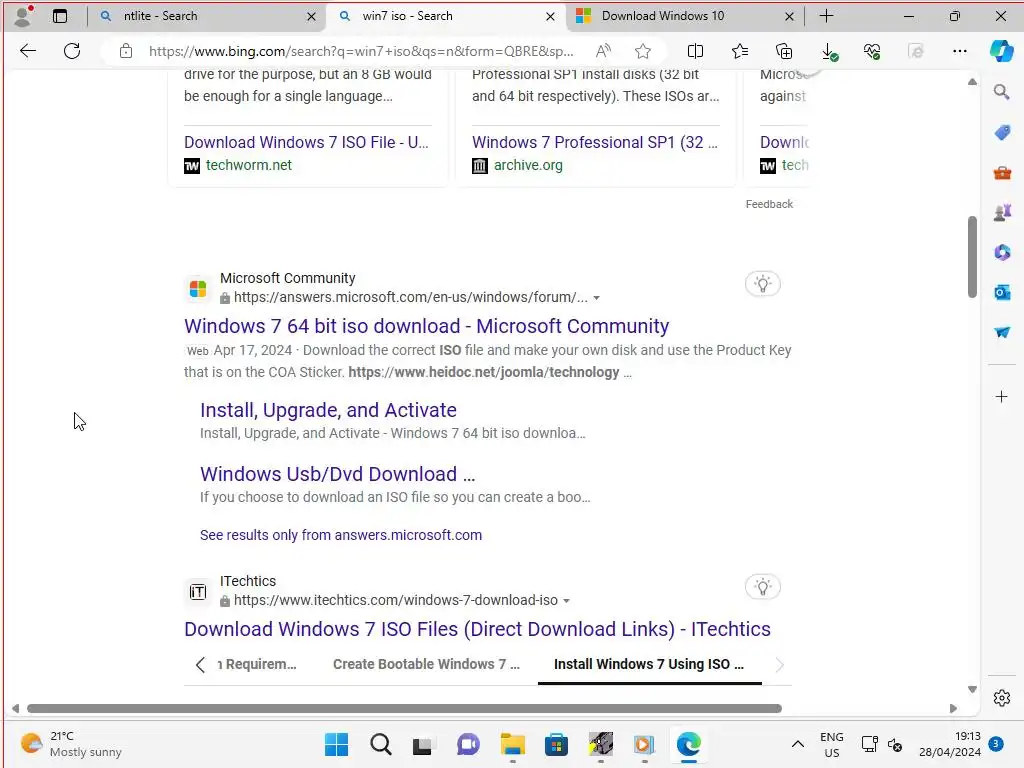Go back with the back arrow
Viewport: 1024px width, 768px height.
pos(28,51)
